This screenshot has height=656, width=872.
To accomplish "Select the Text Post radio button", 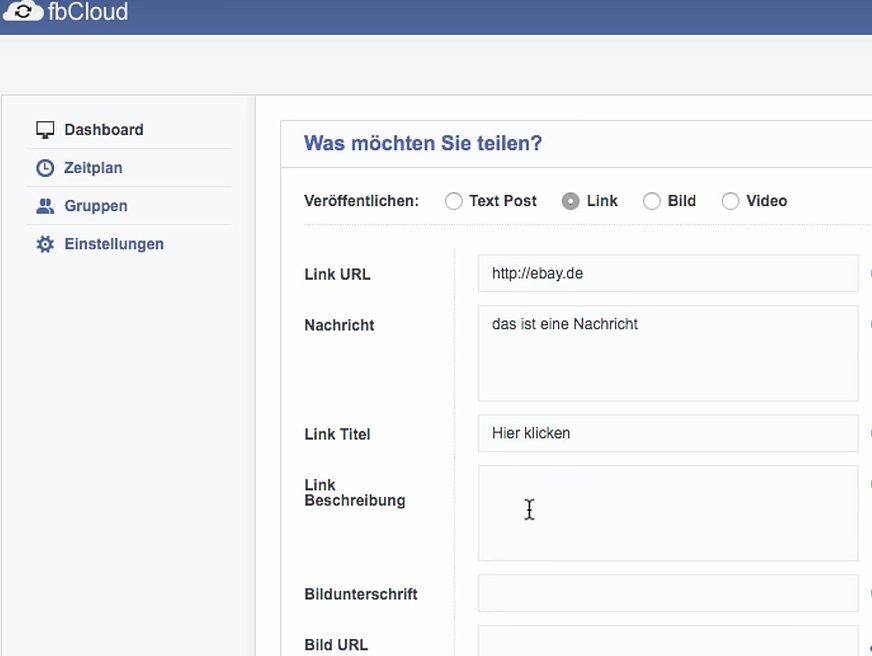I will pos(453,201).
